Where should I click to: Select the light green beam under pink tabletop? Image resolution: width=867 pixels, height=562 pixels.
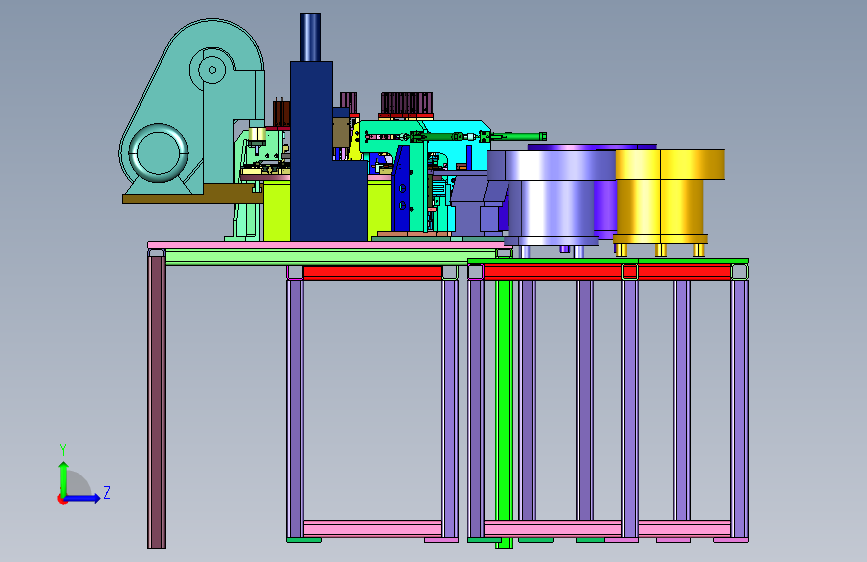coord(331,256)
